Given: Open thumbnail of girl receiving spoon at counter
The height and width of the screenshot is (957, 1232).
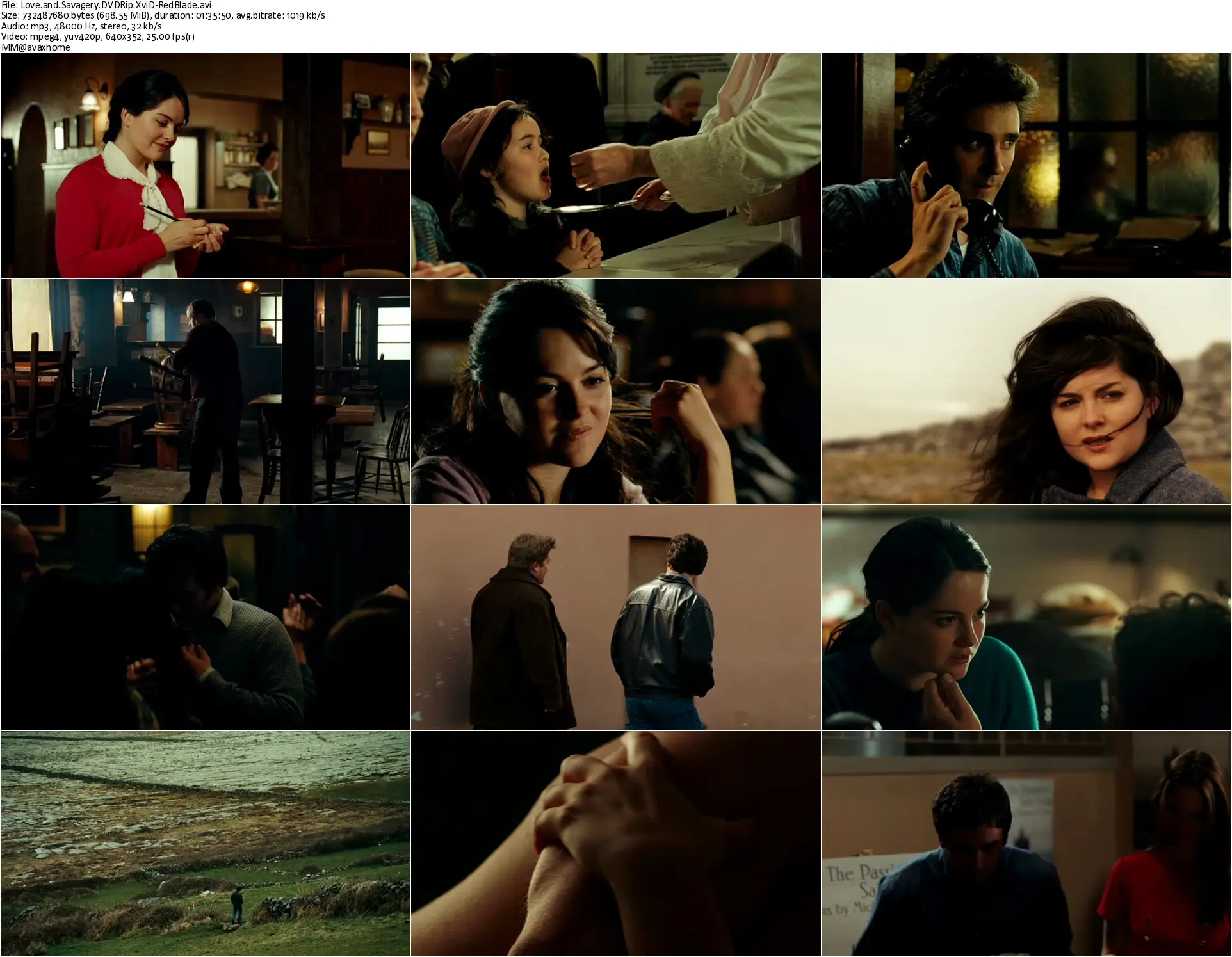Looking at the screenshot, I should 616,166.
